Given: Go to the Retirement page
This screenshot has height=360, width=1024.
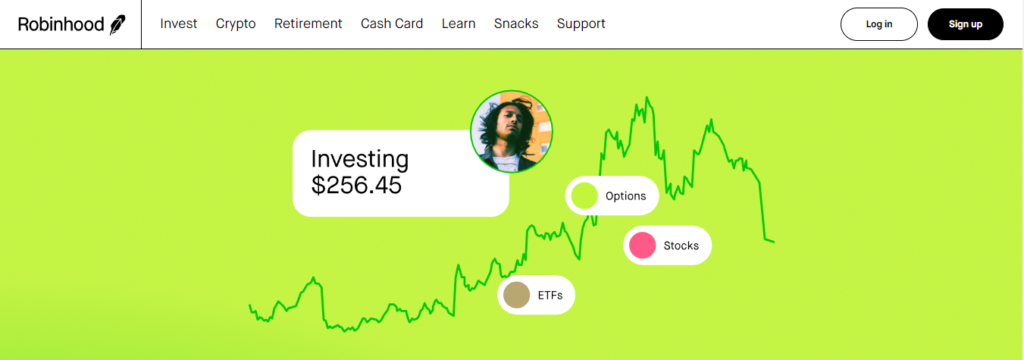Looking at the screenshot, I should (308, 24).
